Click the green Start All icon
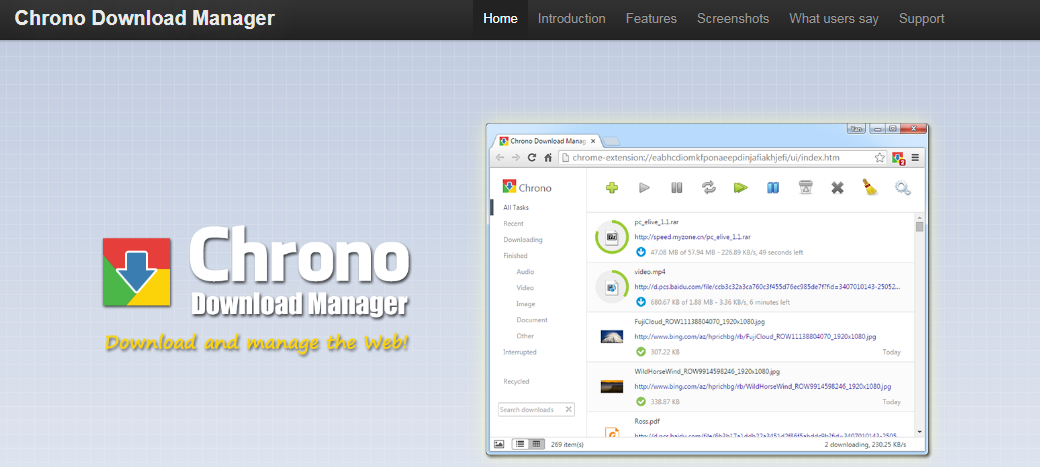The image size is (1040, 467). pos(740,187)
